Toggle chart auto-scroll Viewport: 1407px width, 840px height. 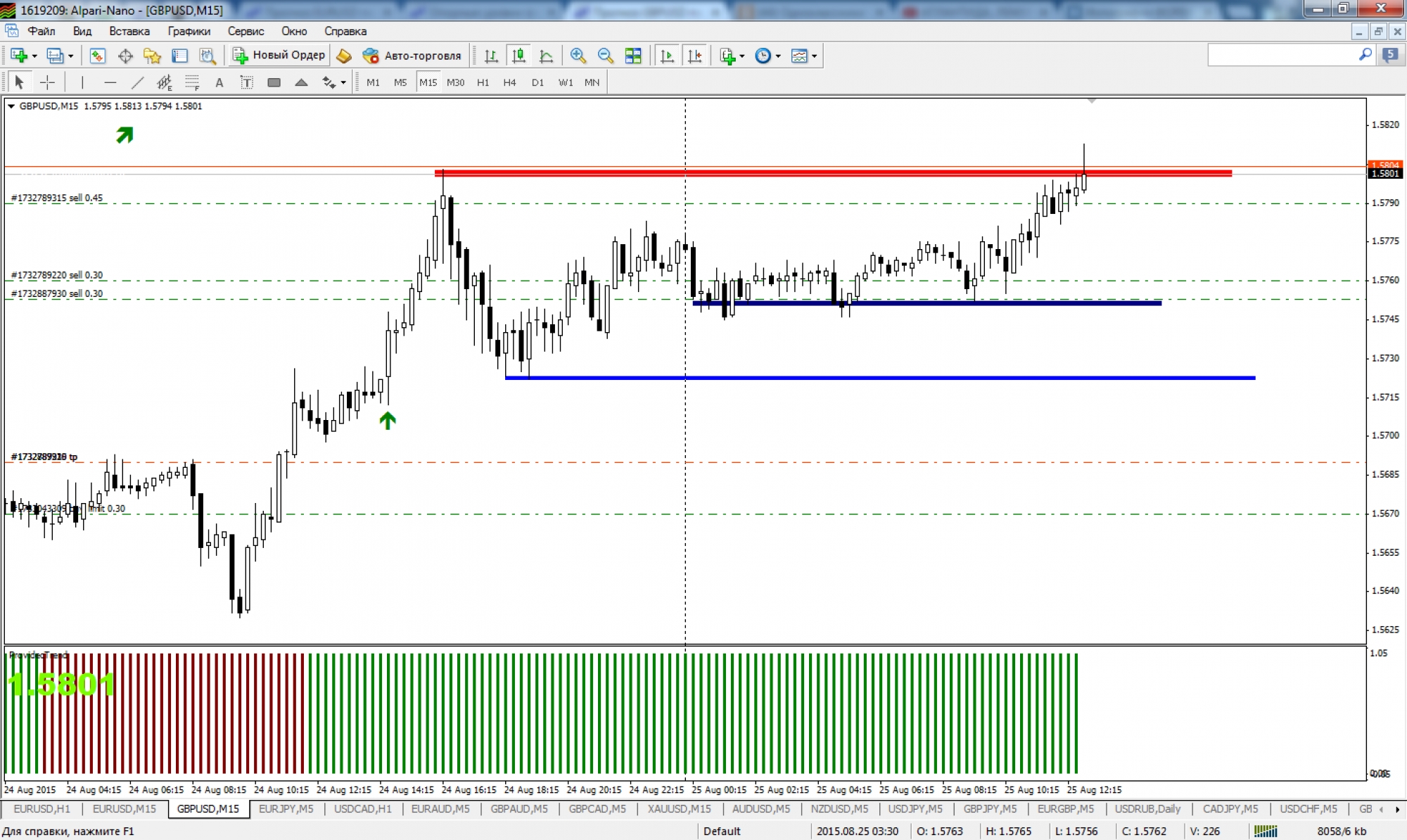667,56
